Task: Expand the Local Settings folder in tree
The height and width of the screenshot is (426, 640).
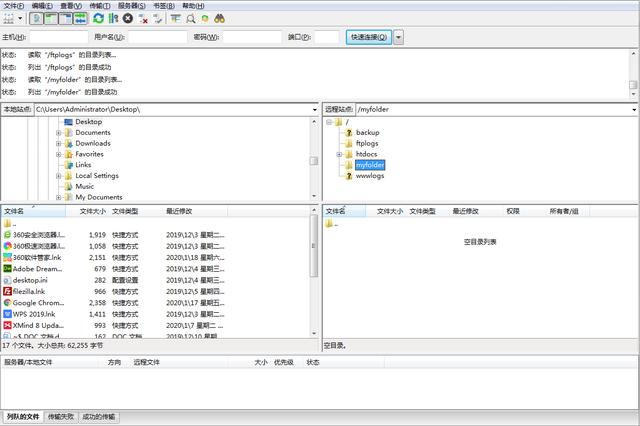Action: [x=58, y=176]
